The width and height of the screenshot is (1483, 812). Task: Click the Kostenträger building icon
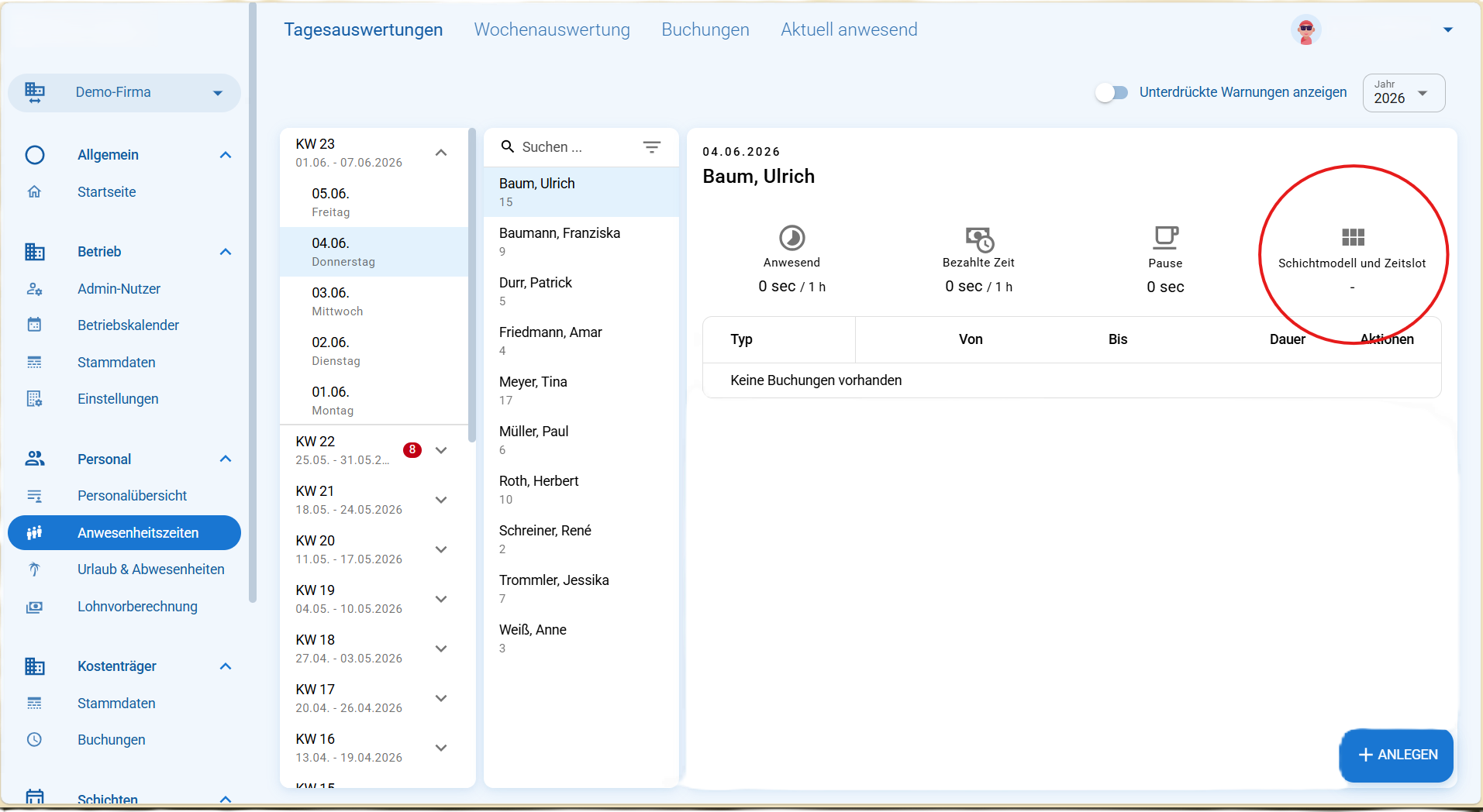35,666
